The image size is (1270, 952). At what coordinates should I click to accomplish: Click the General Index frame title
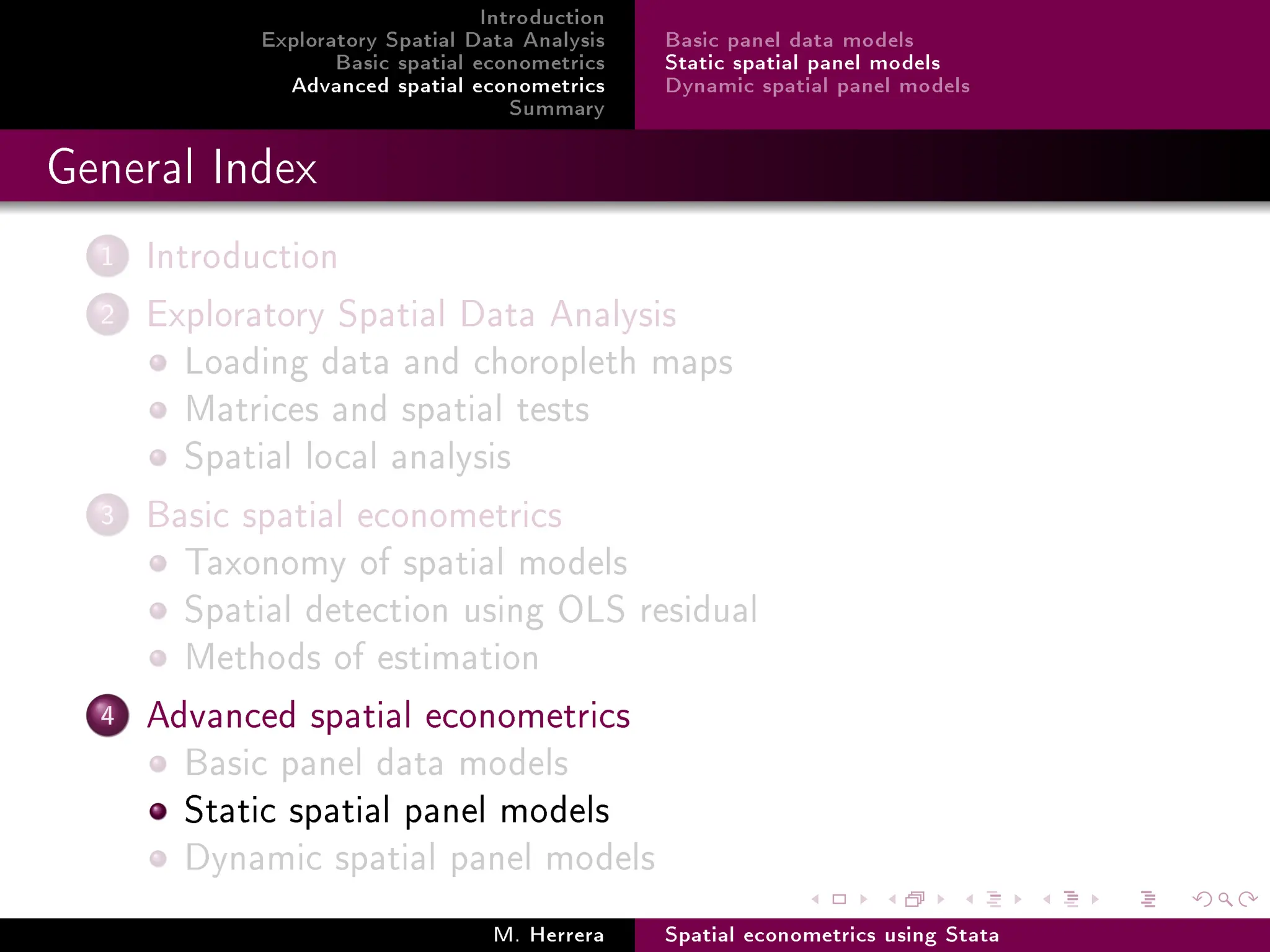[x=182, y=167]
